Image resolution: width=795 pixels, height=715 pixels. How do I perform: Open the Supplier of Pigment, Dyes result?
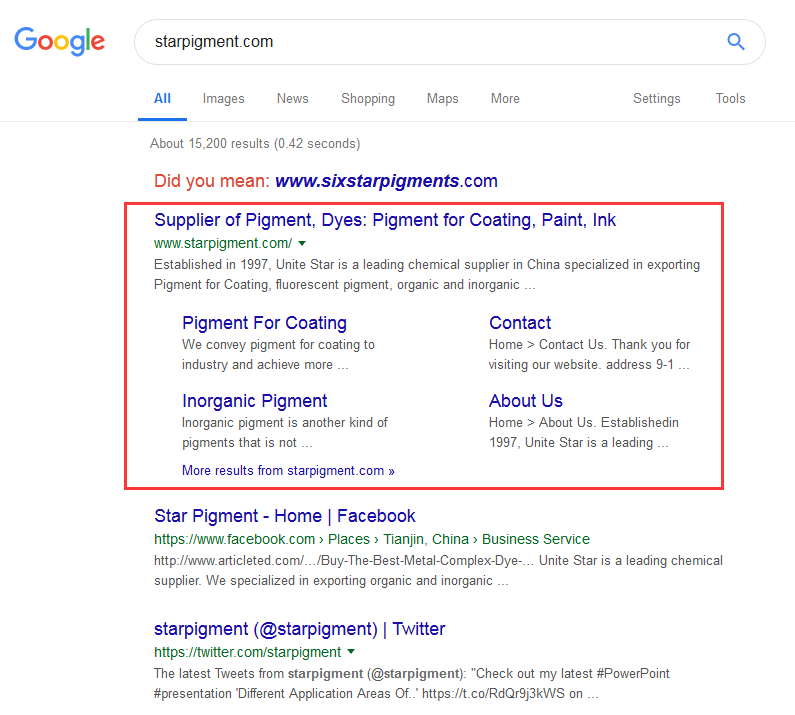point(385,220)
